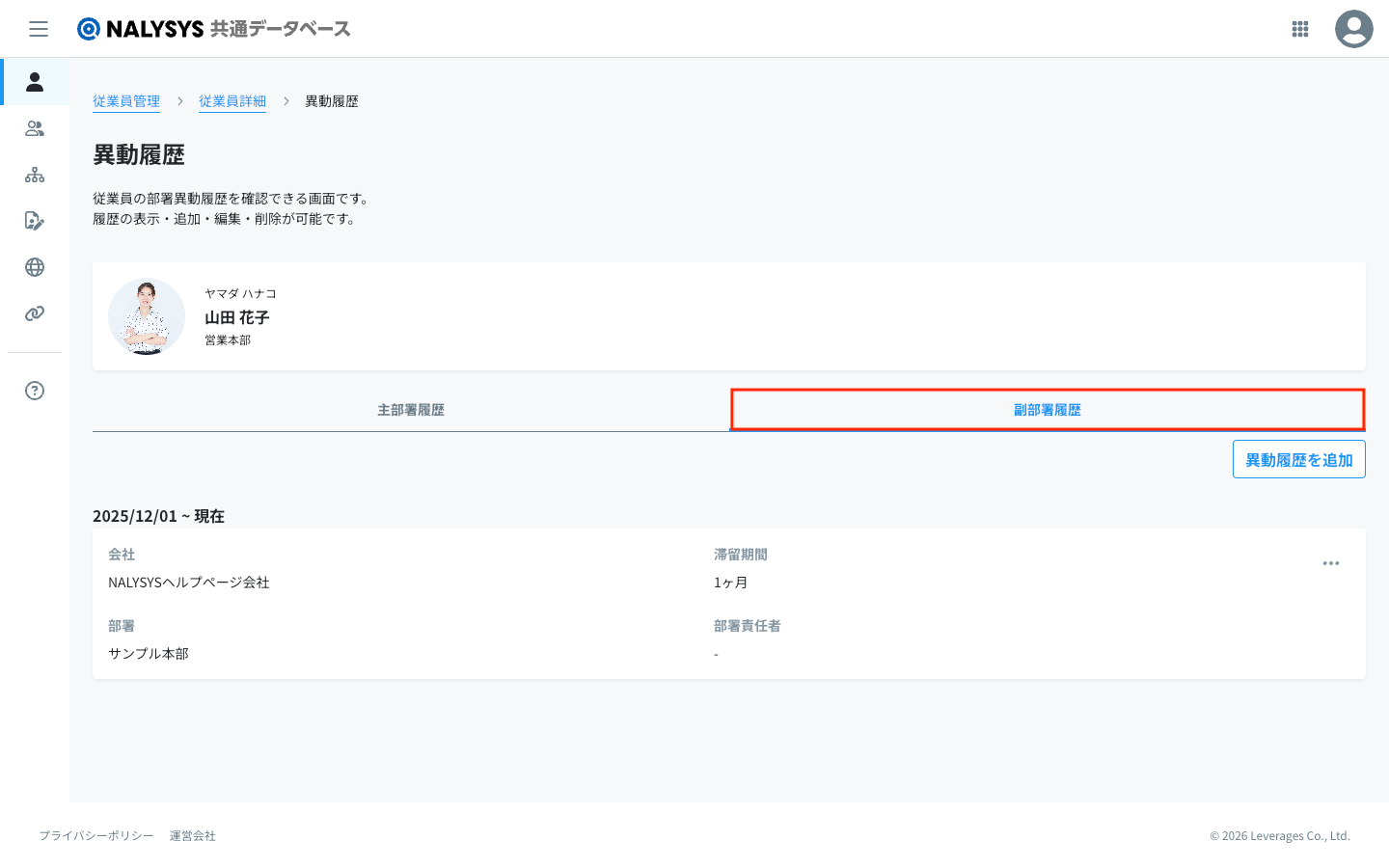This screenshot has width=1389, height=868.
Task: Expand the three-dot menu on history card
Action: click(1330, 563)
